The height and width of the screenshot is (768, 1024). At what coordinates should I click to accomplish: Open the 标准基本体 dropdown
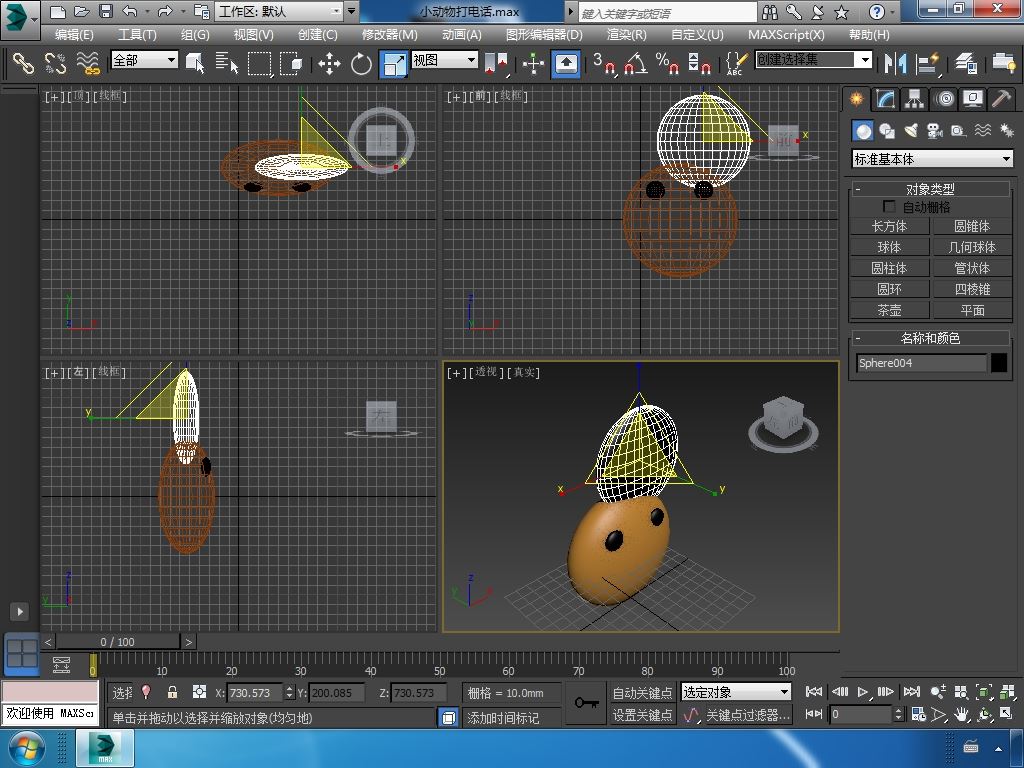[x=932, y=159]
